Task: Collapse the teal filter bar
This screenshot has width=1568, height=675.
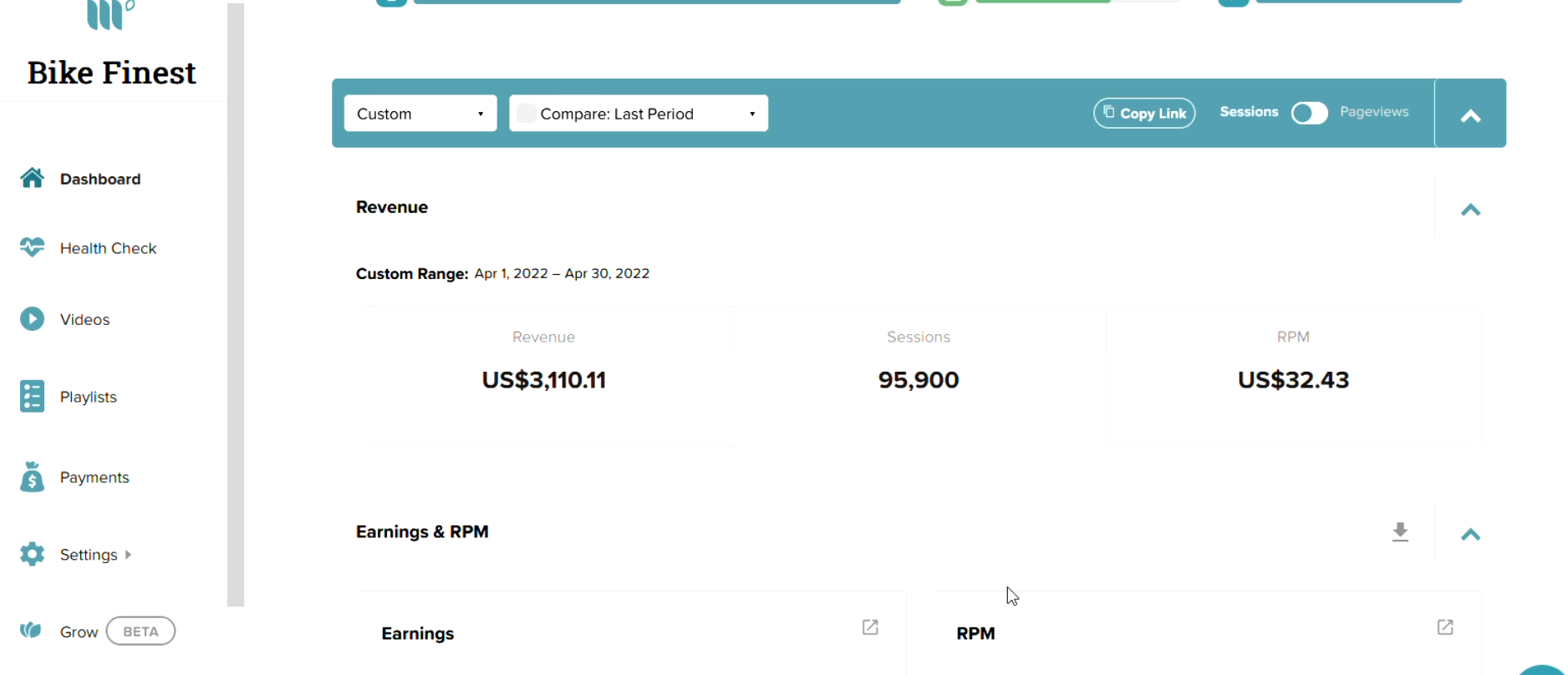Action: 1470,115
